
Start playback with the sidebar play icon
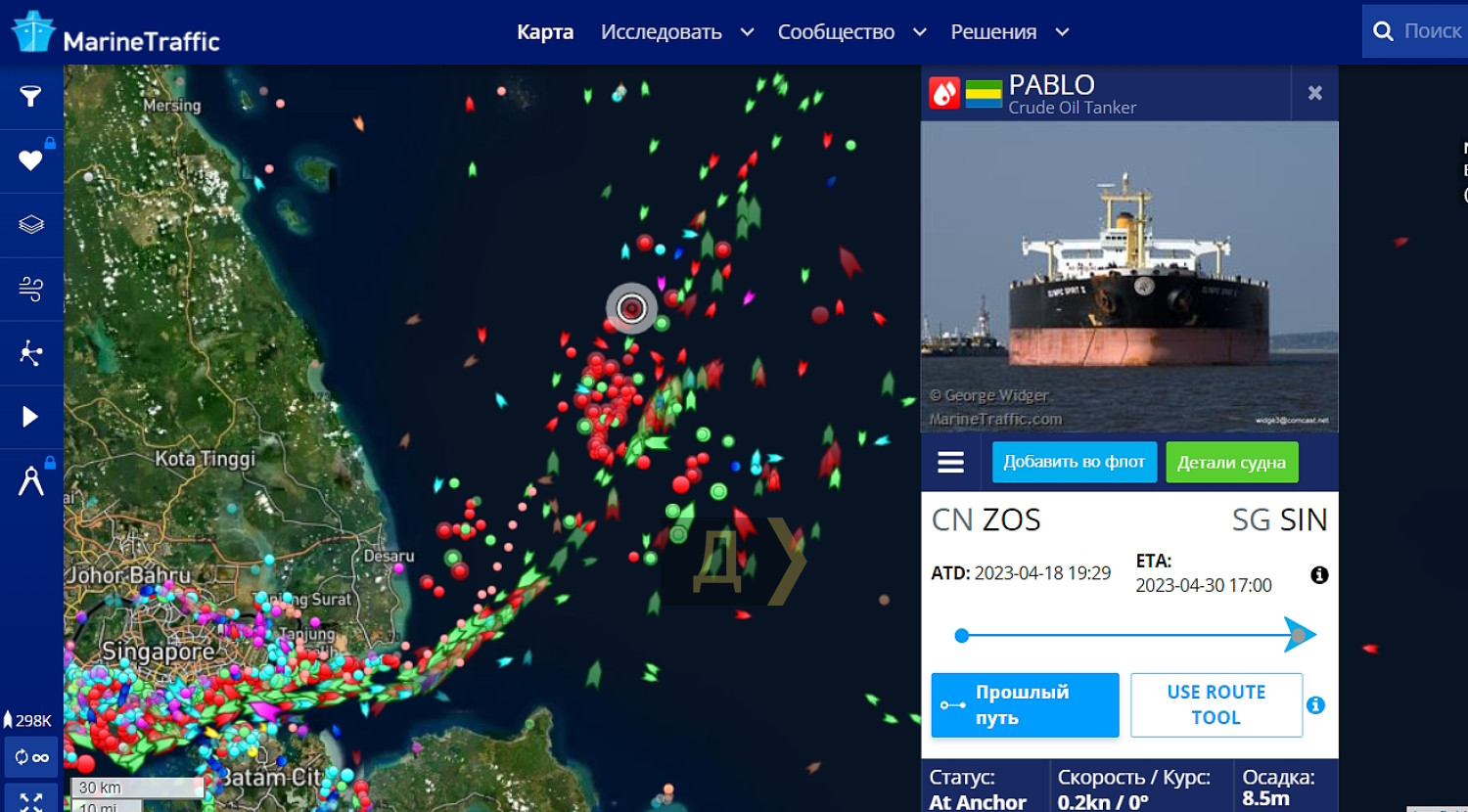[x=30, y=417]
